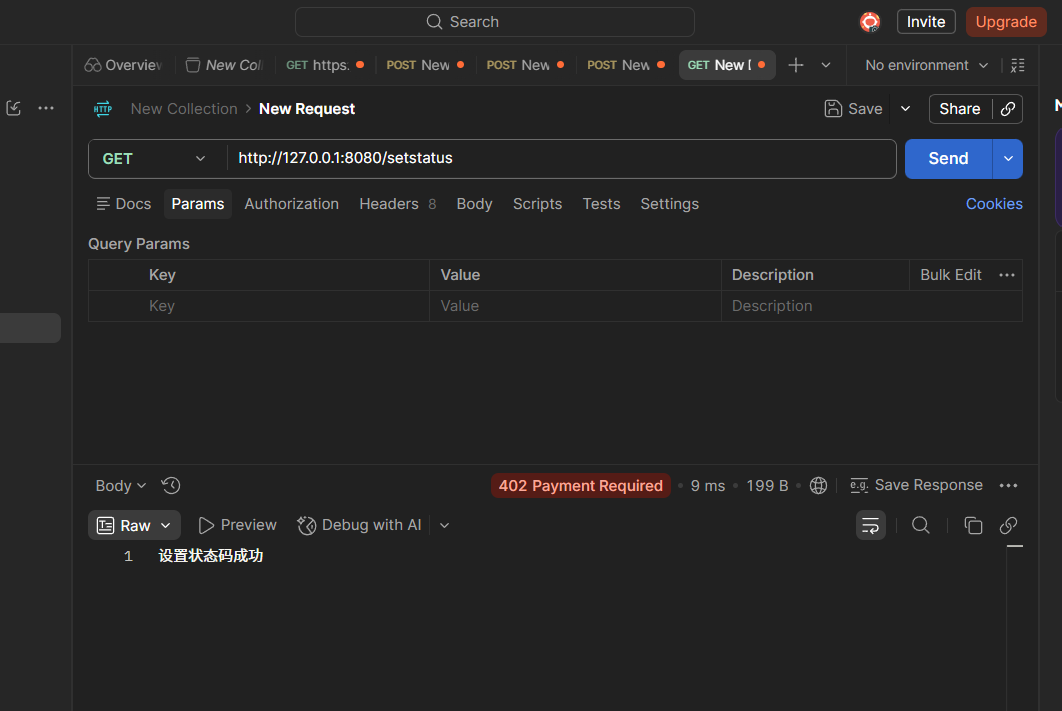Send the GET request
1062x711 pixels.
tap(948, 159)
